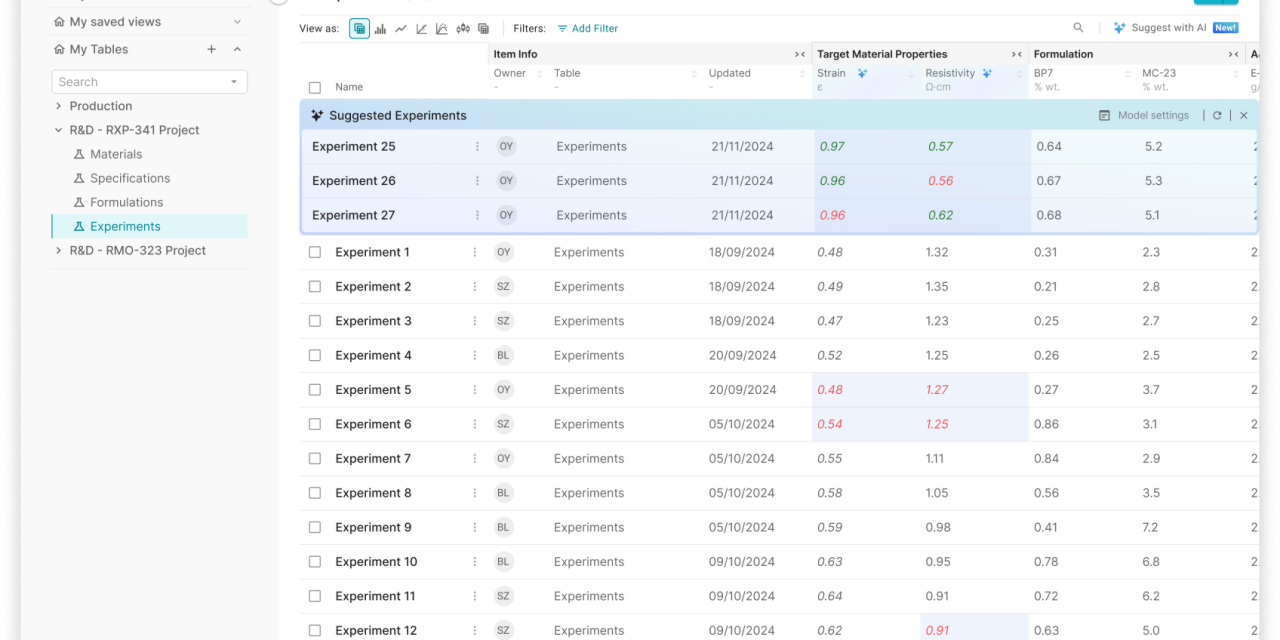Click the AI sparkle next to Strain

[862, 73]
